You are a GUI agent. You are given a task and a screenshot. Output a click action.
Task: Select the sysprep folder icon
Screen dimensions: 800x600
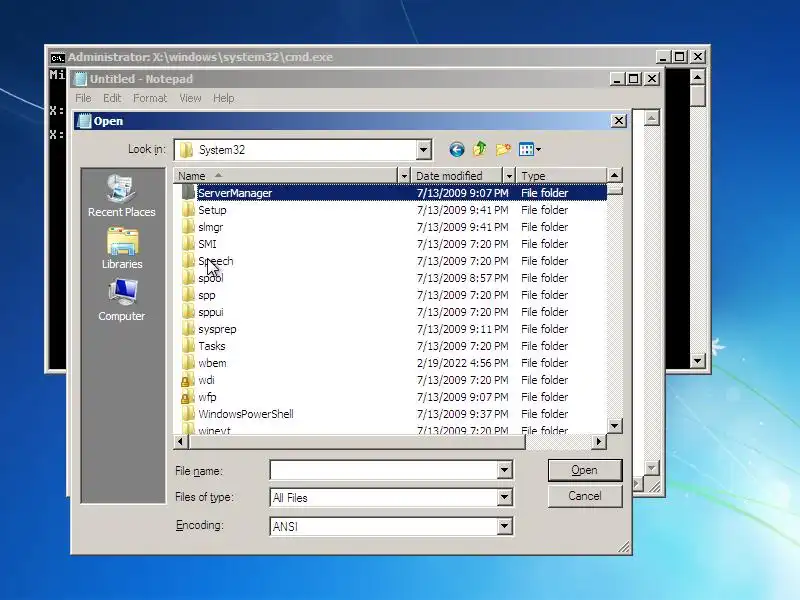(x=188, y=329)
